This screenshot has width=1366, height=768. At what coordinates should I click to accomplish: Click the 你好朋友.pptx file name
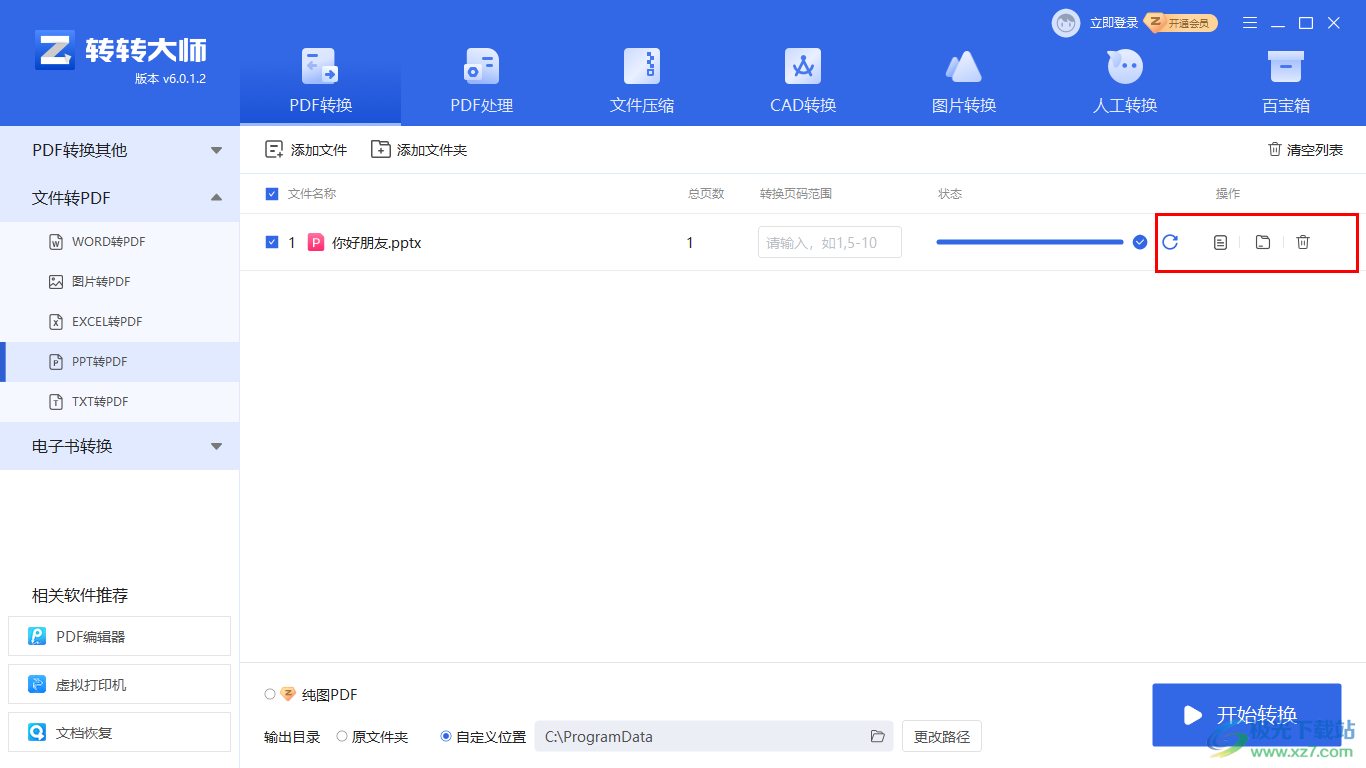(377, 242)
